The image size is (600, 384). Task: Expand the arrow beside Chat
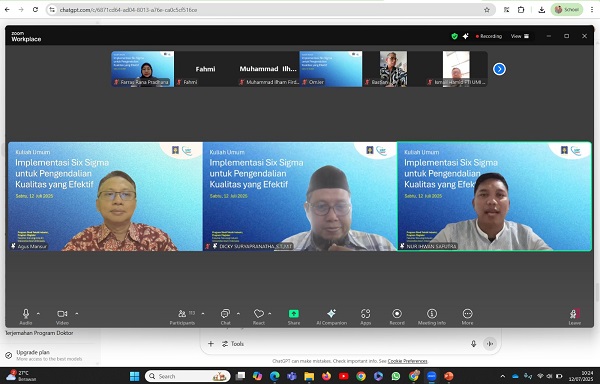coord(238,314)
